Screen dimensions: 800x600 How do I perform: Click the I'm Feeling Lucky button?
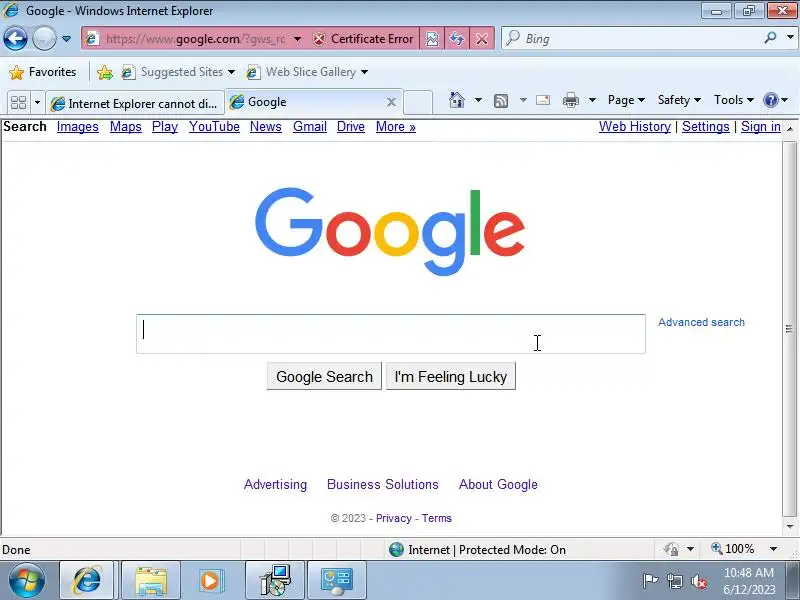coord(451,377)
